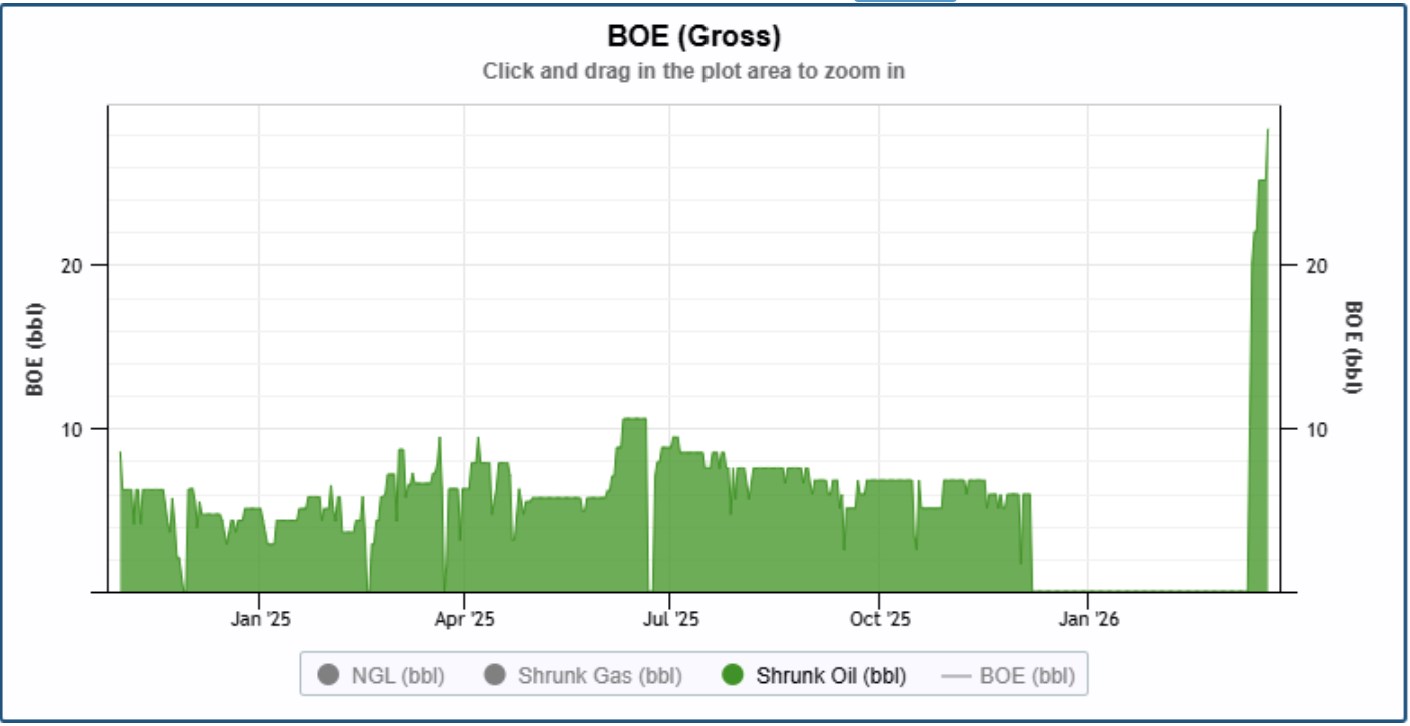1410x726 pixels.
Task: Click the zoom instruction subtitle text
Action: (x=694, y=71)
